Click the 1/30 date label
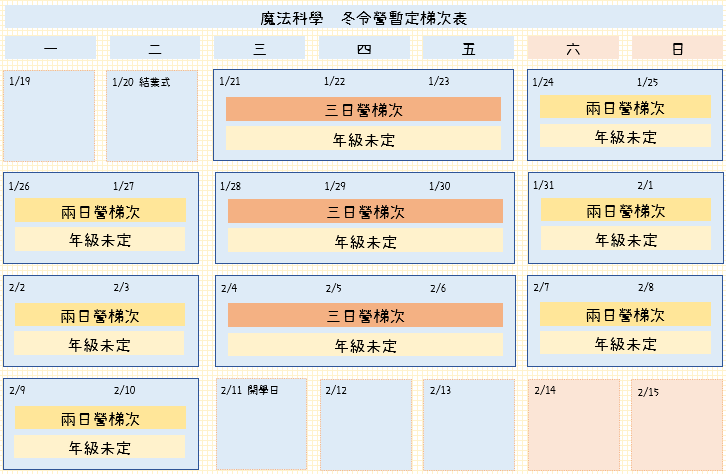 (x=439, y=186)
